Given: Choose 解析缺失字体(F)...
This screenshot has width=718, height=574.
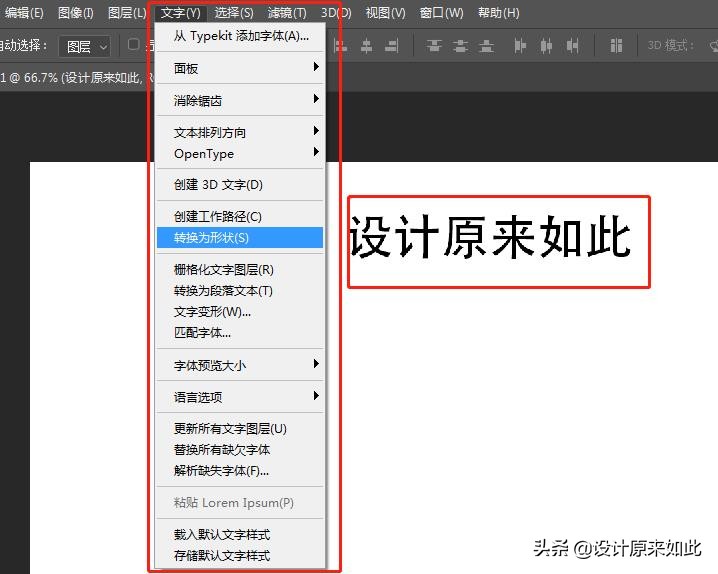Looking at the screenshot, I should [x=240, y=471].
